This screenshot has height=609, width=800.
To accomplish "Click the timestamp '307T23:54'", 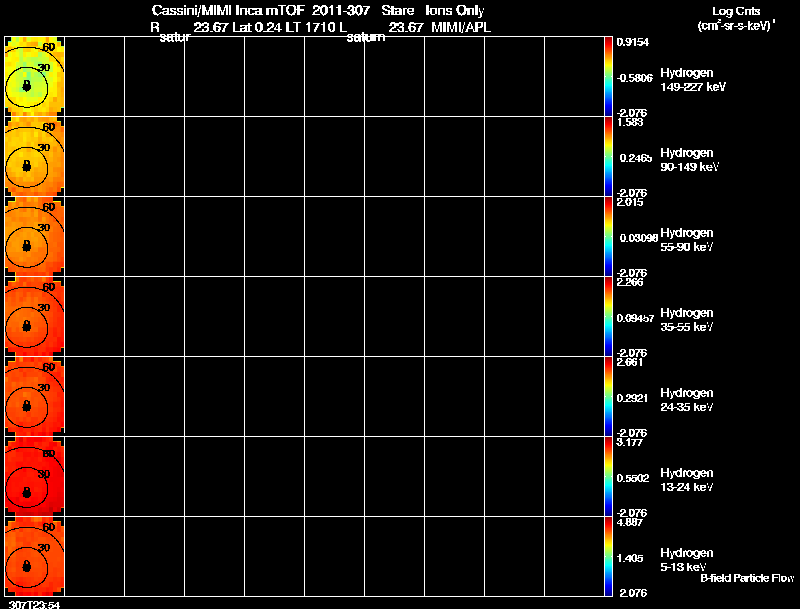I will tap(35, 605).
